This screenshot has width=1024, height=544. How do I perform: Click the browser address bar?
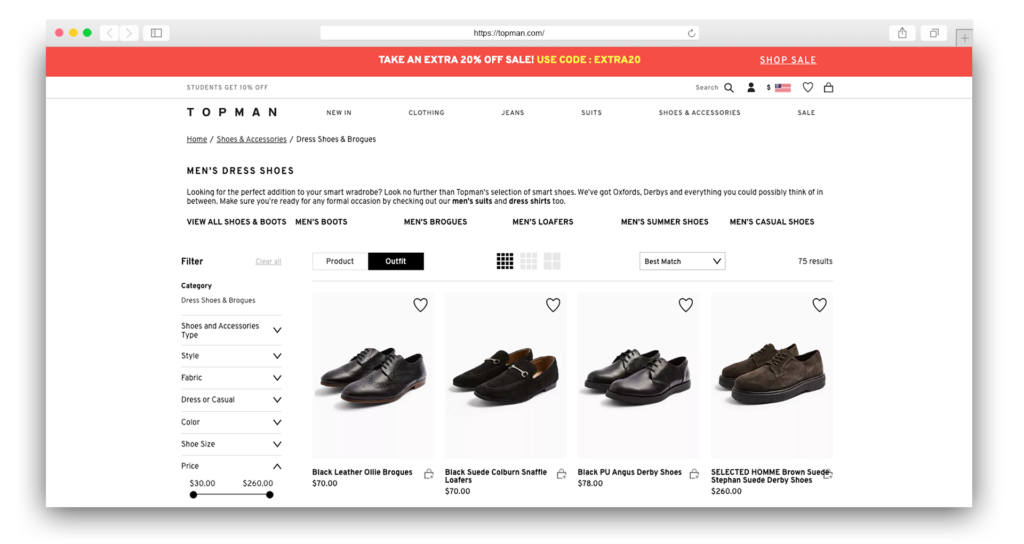[x=509, y=33]
